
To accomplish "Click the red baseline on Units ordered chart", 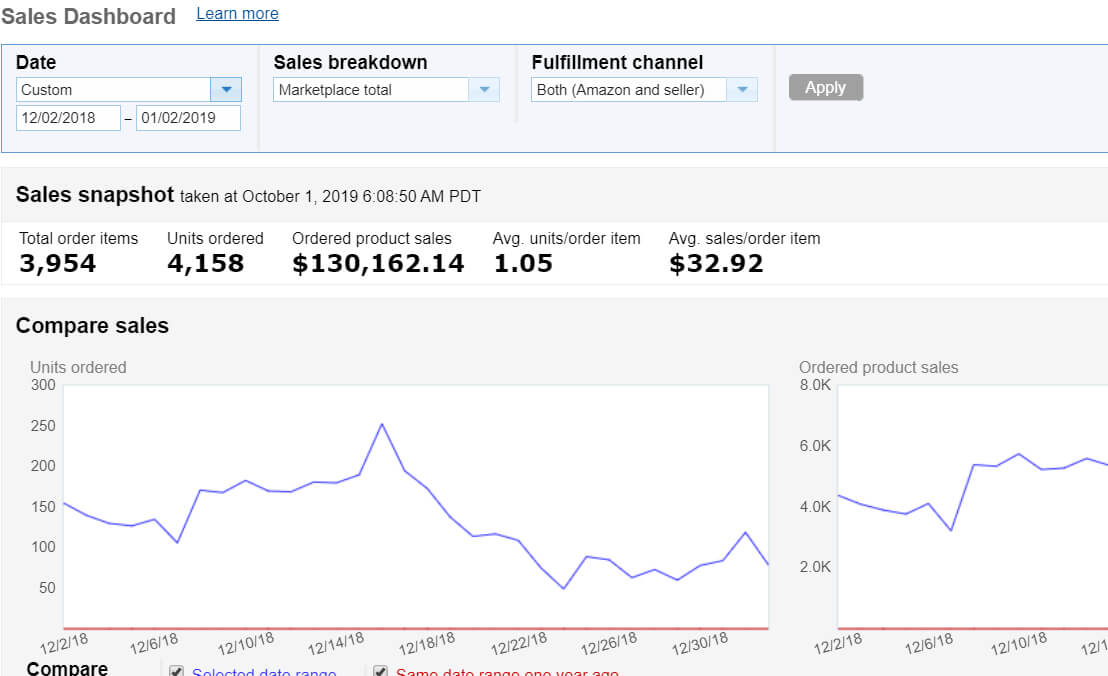I will click(416, 628).
